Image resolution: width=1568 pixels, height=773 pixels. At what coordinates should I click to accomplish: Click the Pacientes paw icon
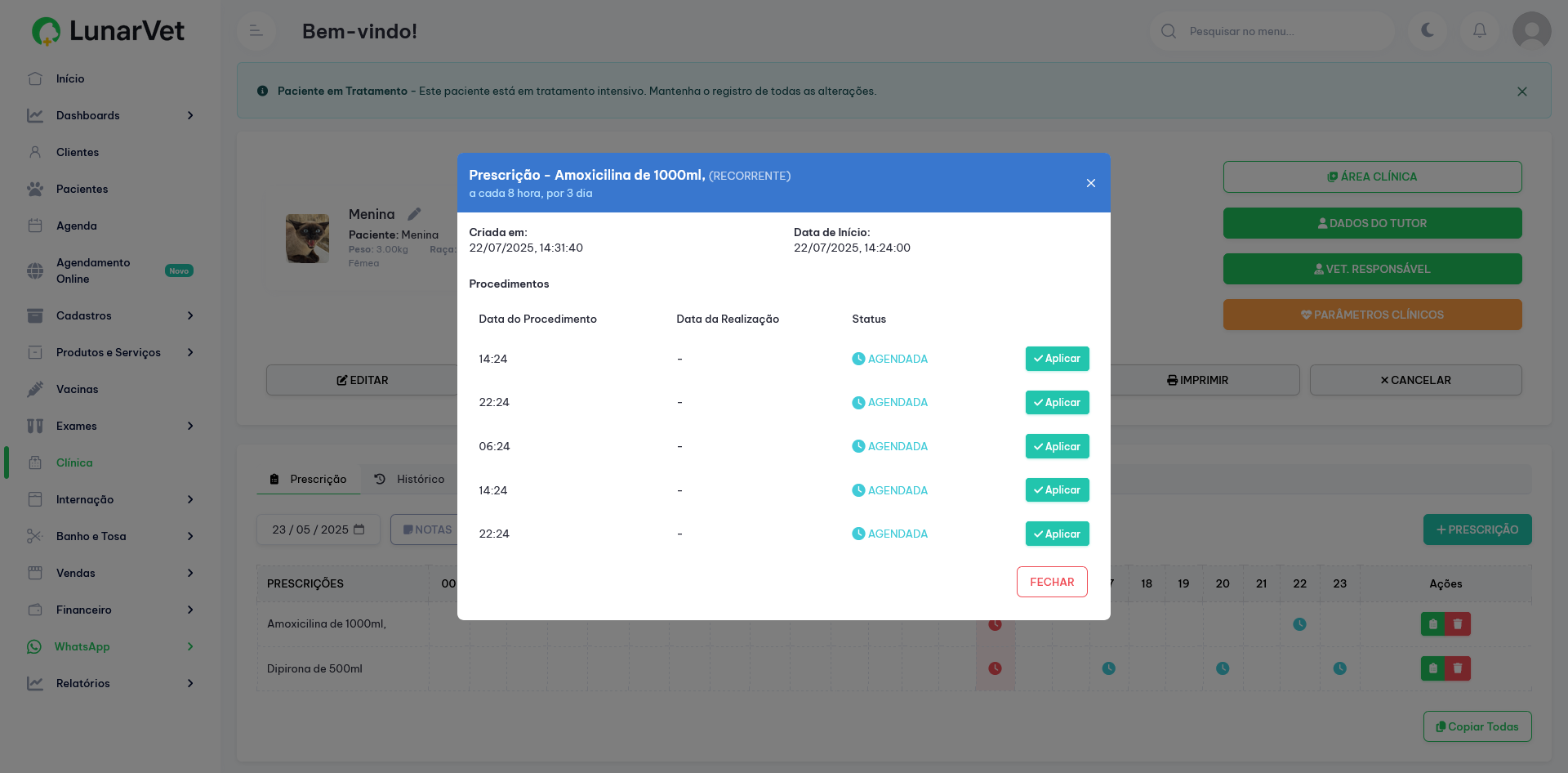[35, 189]
